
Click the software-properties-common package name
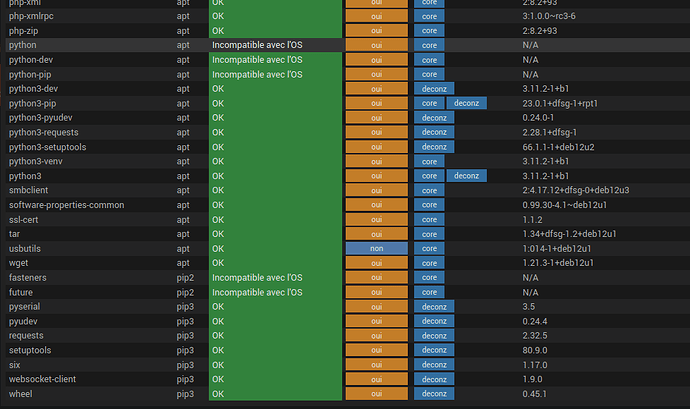(66, 205)
